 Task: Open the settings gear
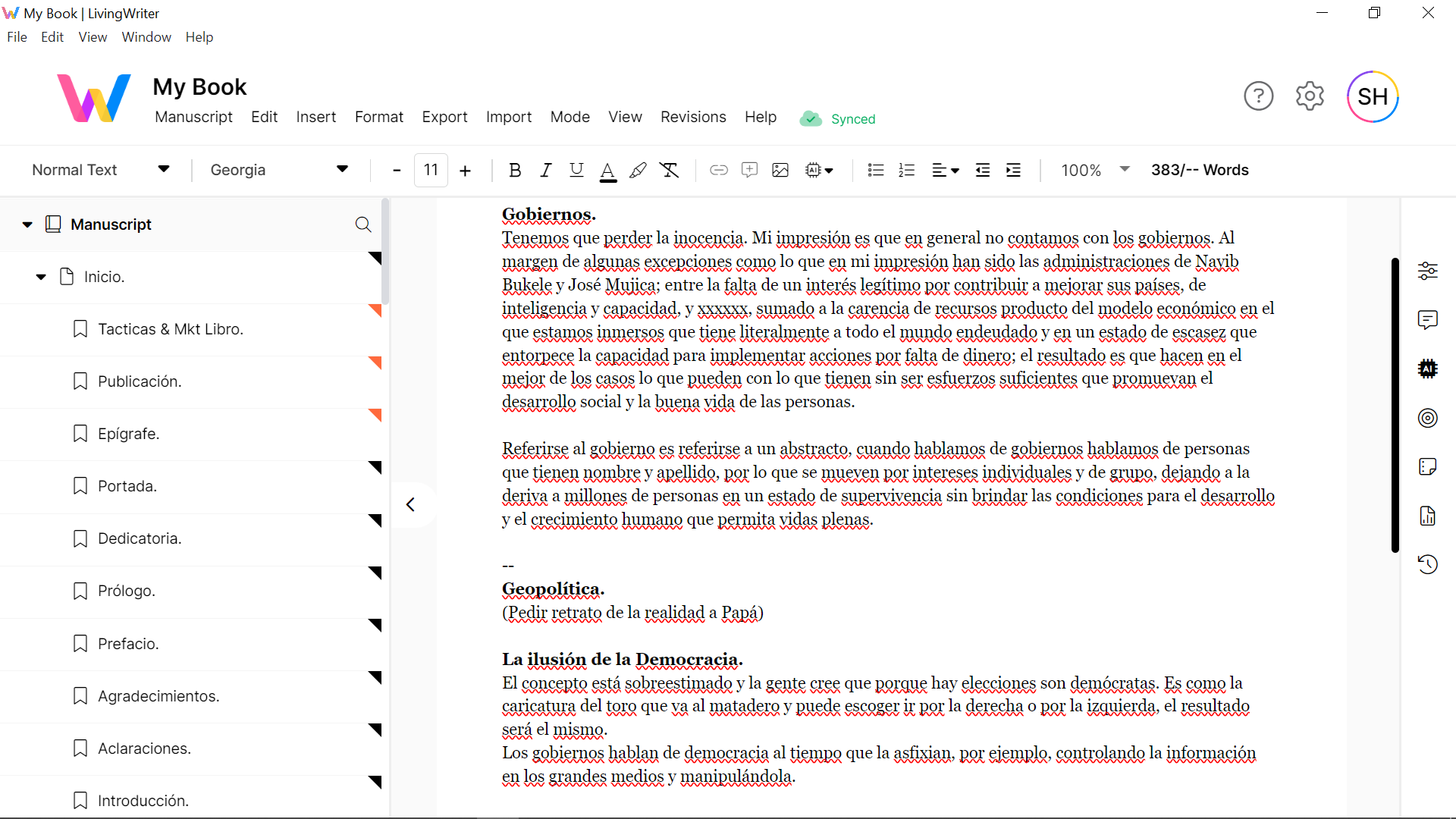pyautogui.click(x=1310, y=96)
